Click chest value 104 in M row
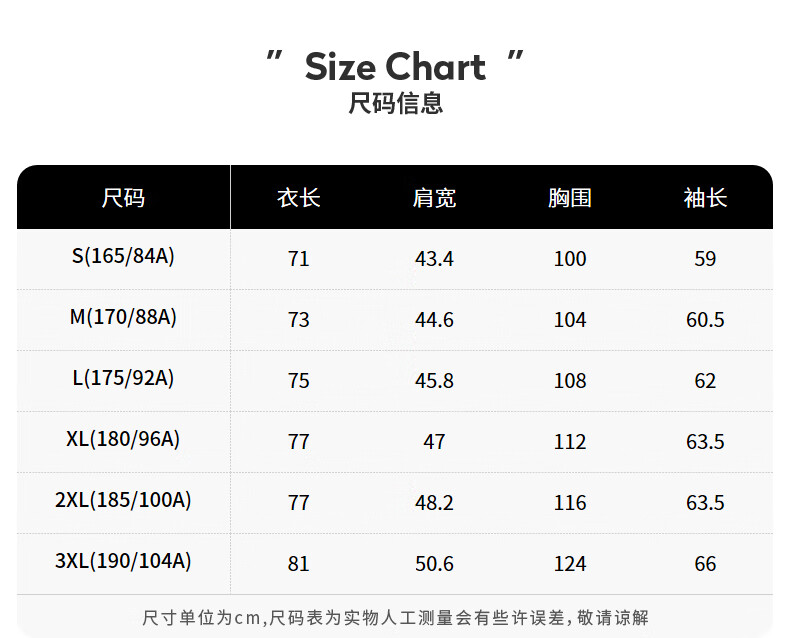 click(570, 320)
